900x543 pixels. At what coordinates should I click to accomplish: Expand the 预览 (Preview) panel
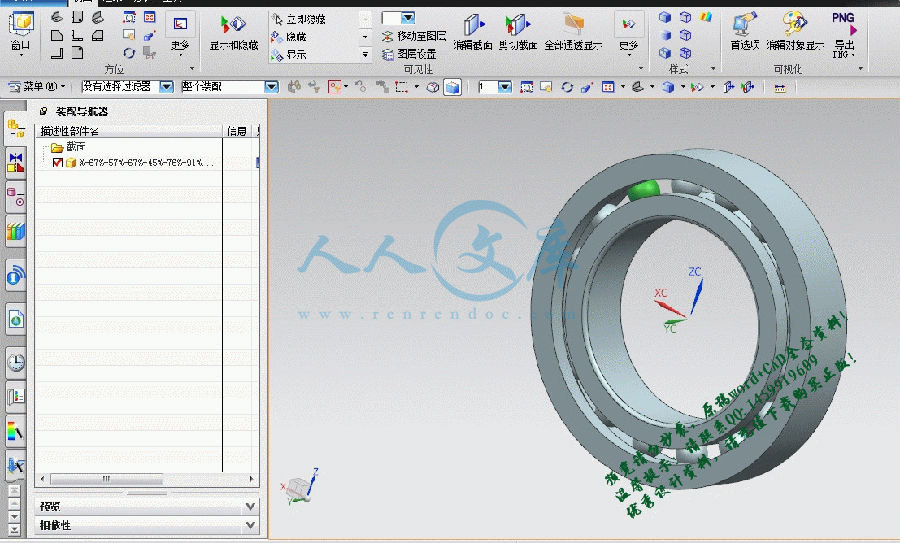point(147,506)
